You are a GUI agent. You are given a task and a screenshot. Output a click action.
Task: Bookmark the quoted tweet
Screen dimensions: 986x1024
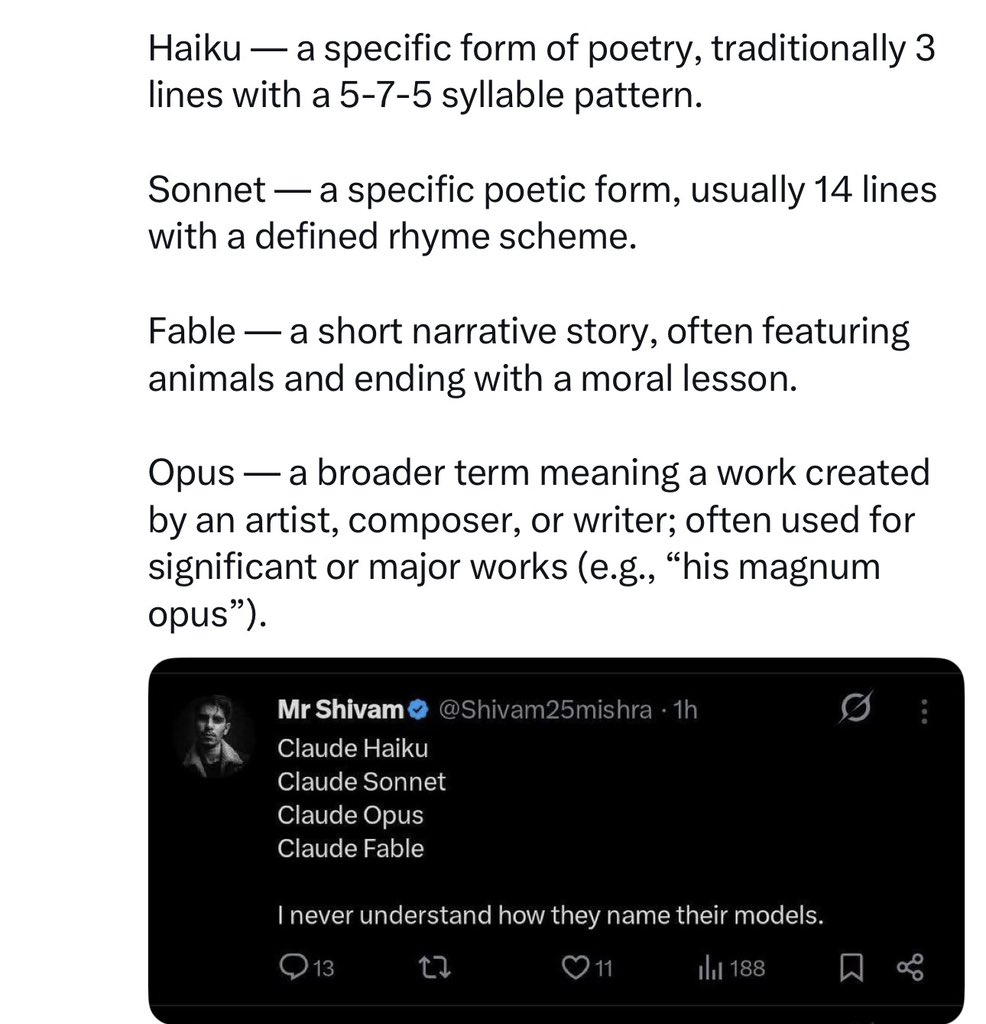pyautogui.click(x=851, y=967)
